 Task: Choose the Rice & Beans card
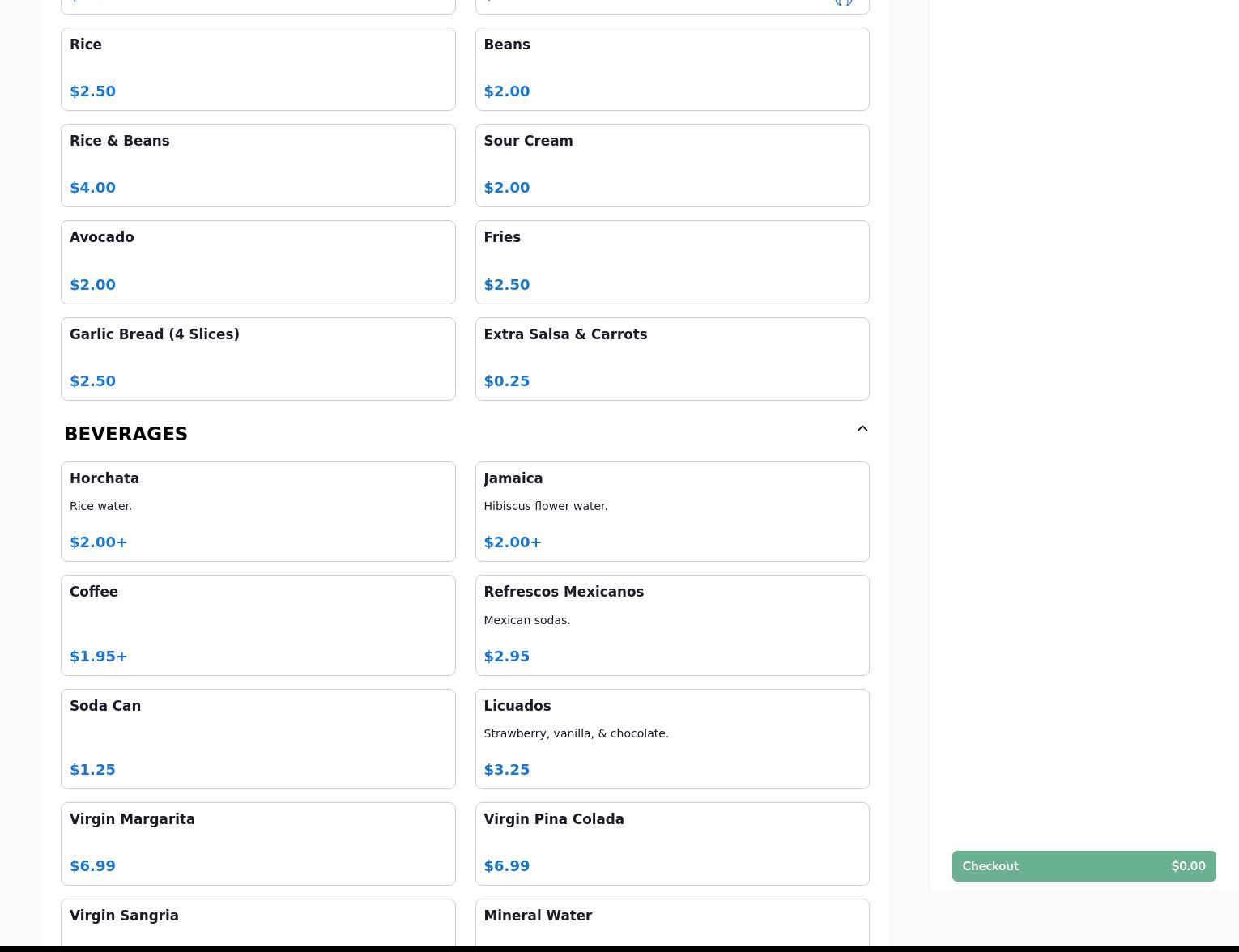258,166
